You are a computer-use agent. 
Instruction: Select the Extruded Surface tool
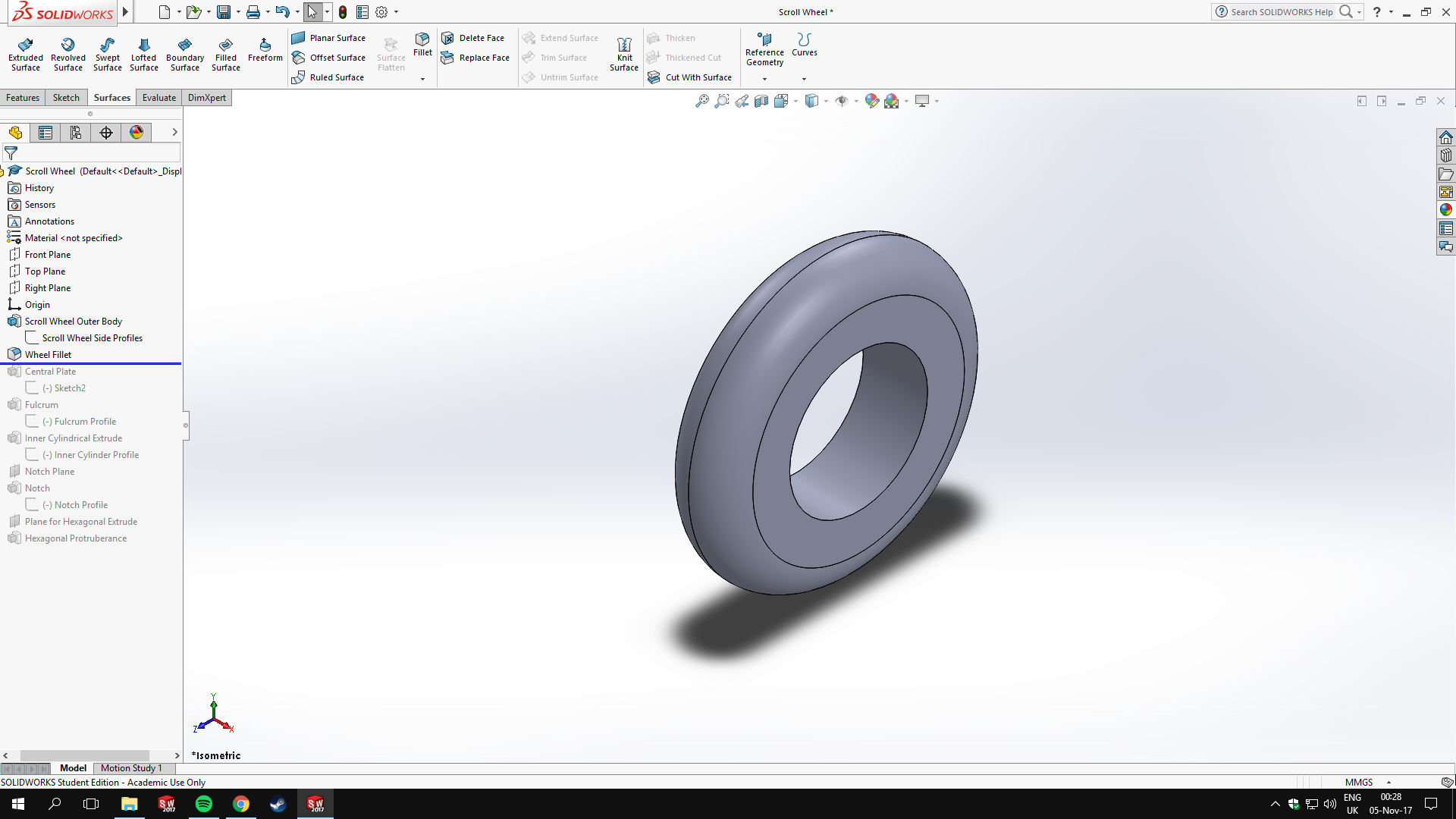coord(26,55)
